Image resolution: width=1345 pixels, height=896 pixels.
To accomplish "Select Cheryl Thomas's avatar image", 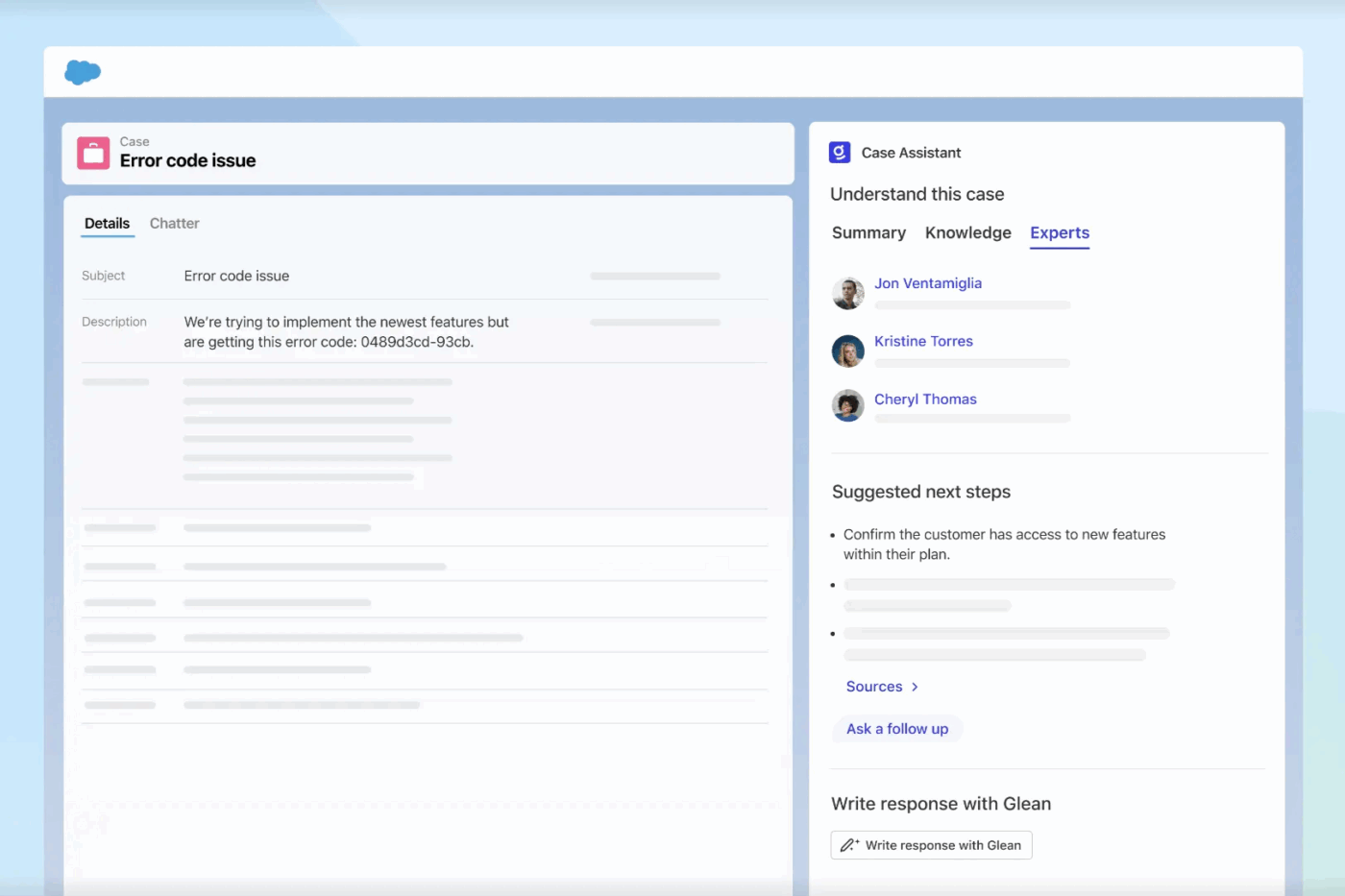I will click(x=847, y=406).
